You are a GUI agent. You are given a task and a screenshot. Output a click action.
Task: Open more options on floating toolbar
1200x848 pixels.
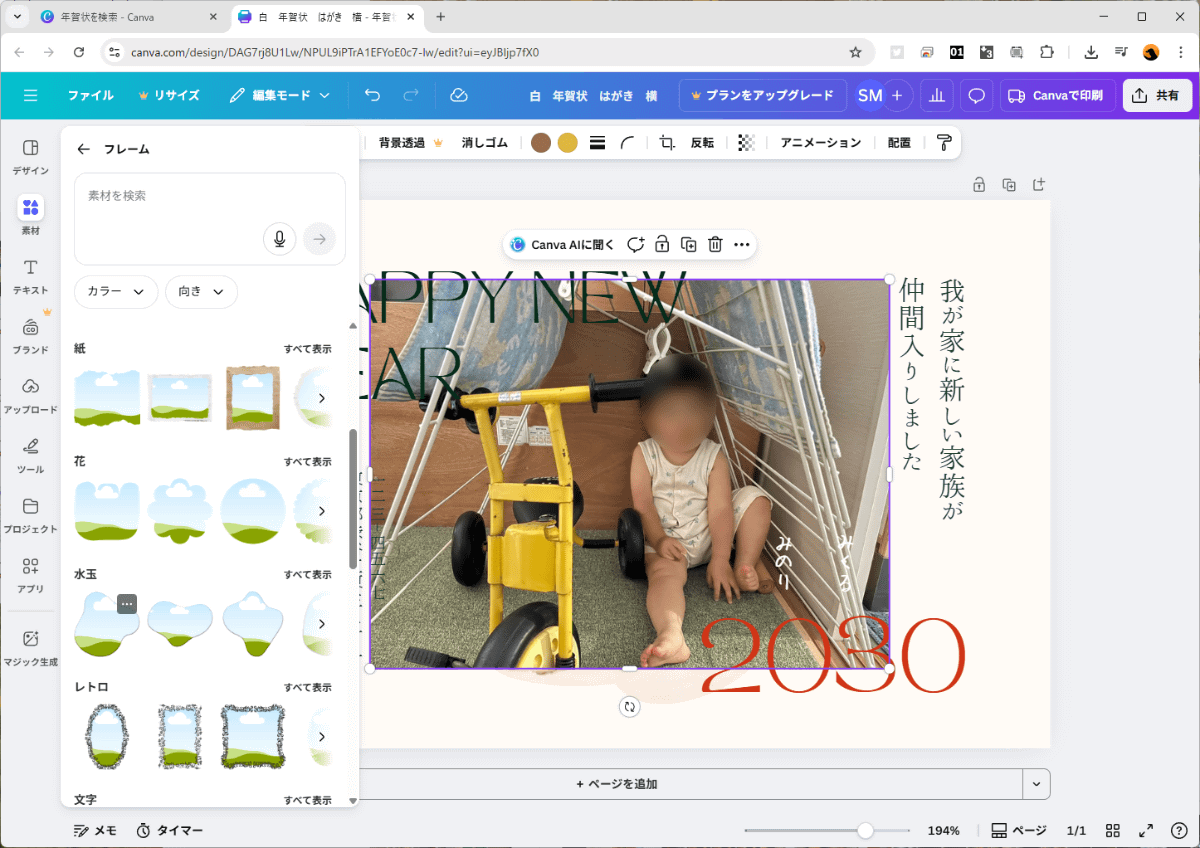click(741, 244)
